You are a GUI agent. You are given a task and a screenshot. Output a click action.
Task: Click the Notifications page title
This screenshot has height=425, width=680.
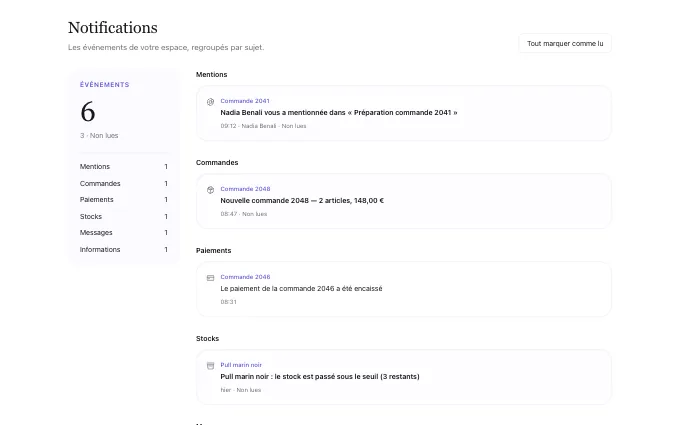[x=113, y=28]
